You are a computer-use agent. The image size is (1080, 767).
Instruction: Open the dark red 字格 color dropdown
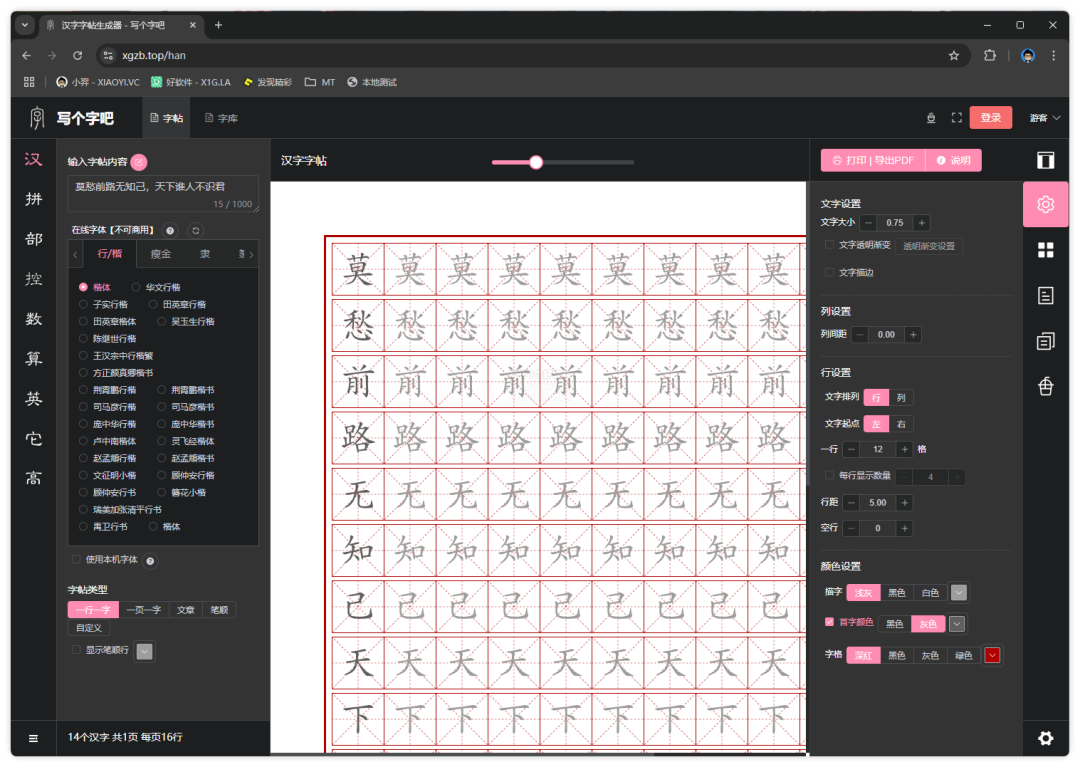click(992, 655)
